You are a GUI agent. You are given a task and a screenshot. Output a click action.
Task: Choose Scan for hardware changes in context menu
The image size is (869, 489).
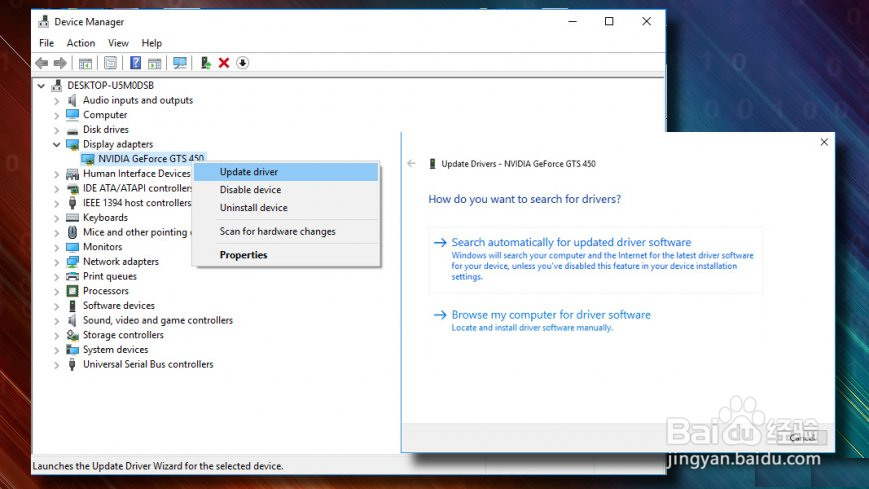pyautogui.click(x=286, y=232)
